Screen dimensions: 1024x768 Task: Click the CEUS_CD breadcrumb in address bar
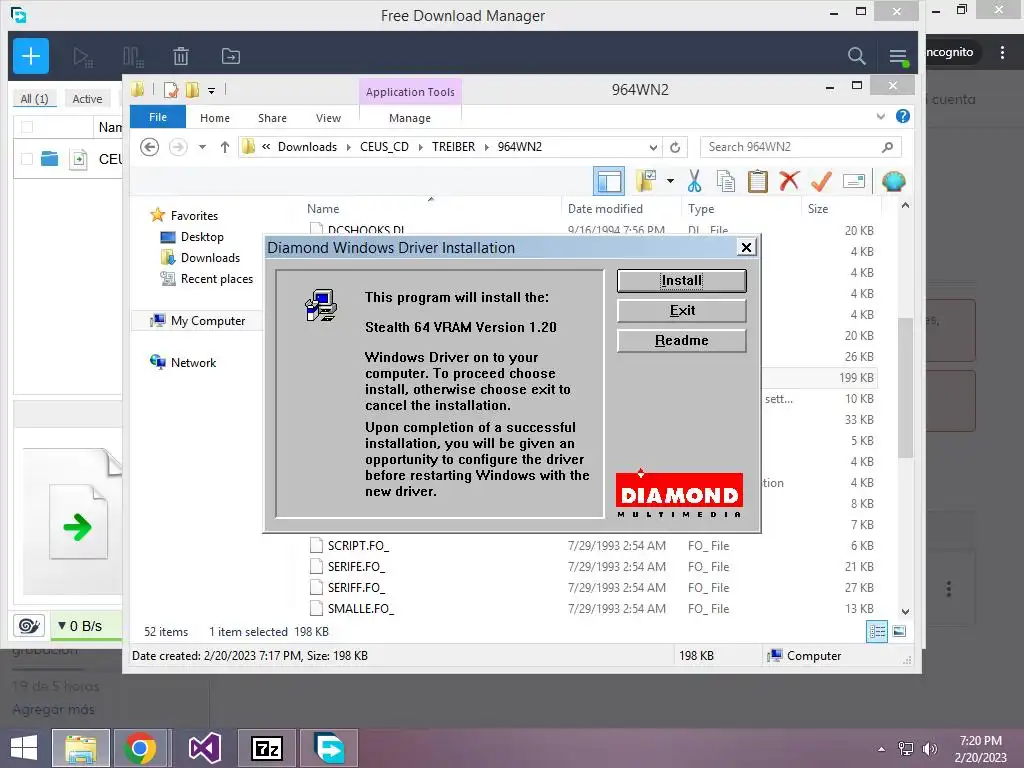384,147
